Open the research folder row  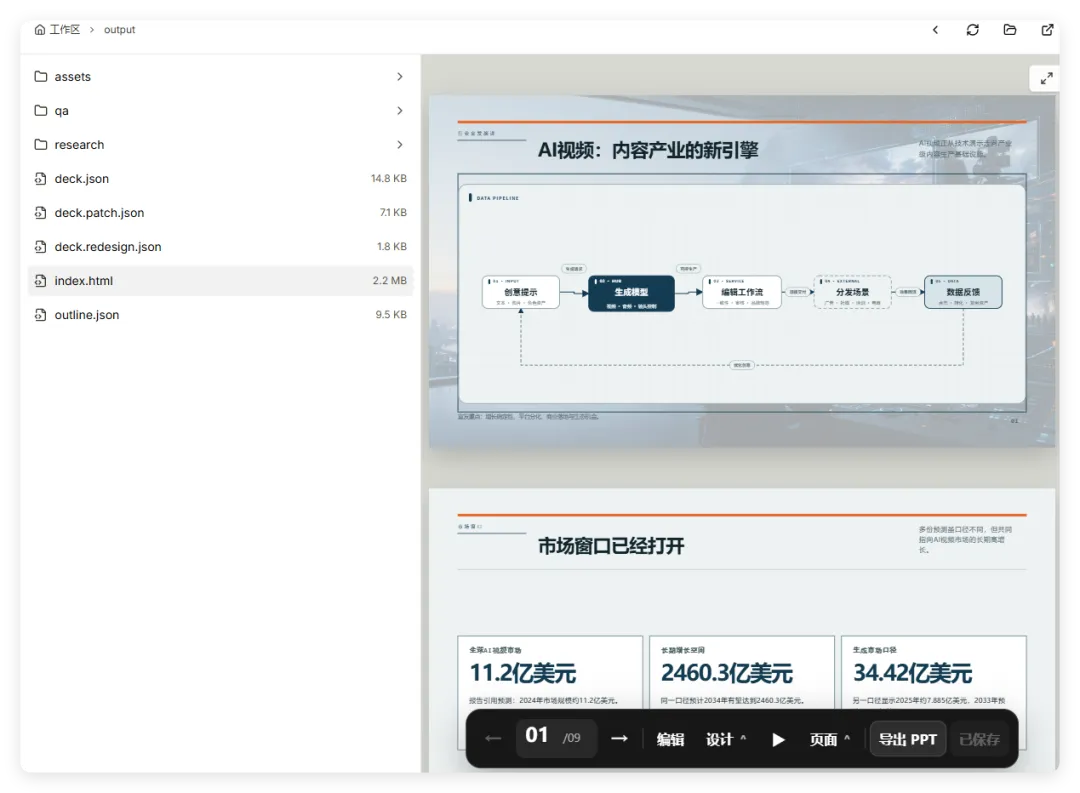point(220,145)
